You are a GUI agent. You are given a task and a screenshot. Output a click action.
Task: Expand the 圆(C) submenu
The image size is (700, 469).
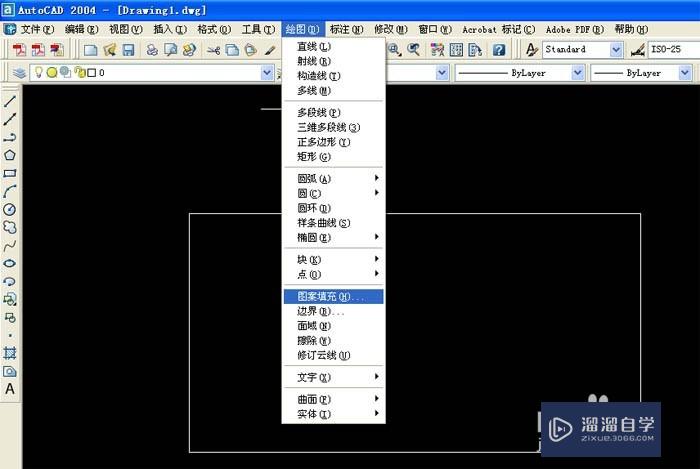tap(333, 193)
